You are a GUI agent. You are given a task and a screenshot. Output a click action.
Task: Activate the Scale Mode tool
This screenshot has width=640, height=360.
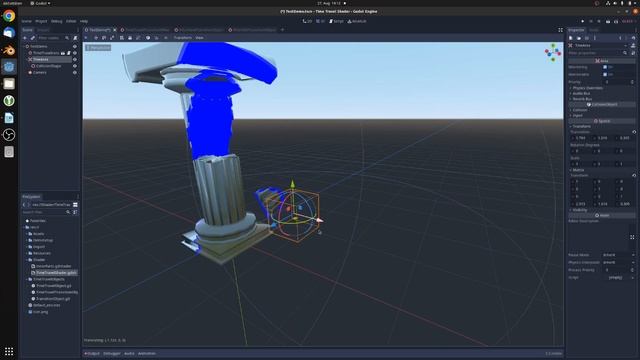pyautogui.click(x=112, y=38)
